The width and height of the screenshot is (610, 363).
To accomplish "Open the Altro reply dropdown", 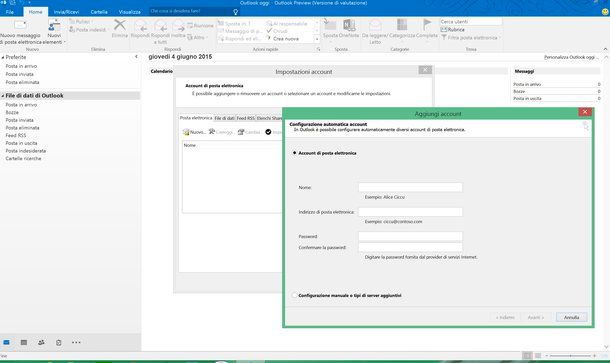I will point(197,38).
